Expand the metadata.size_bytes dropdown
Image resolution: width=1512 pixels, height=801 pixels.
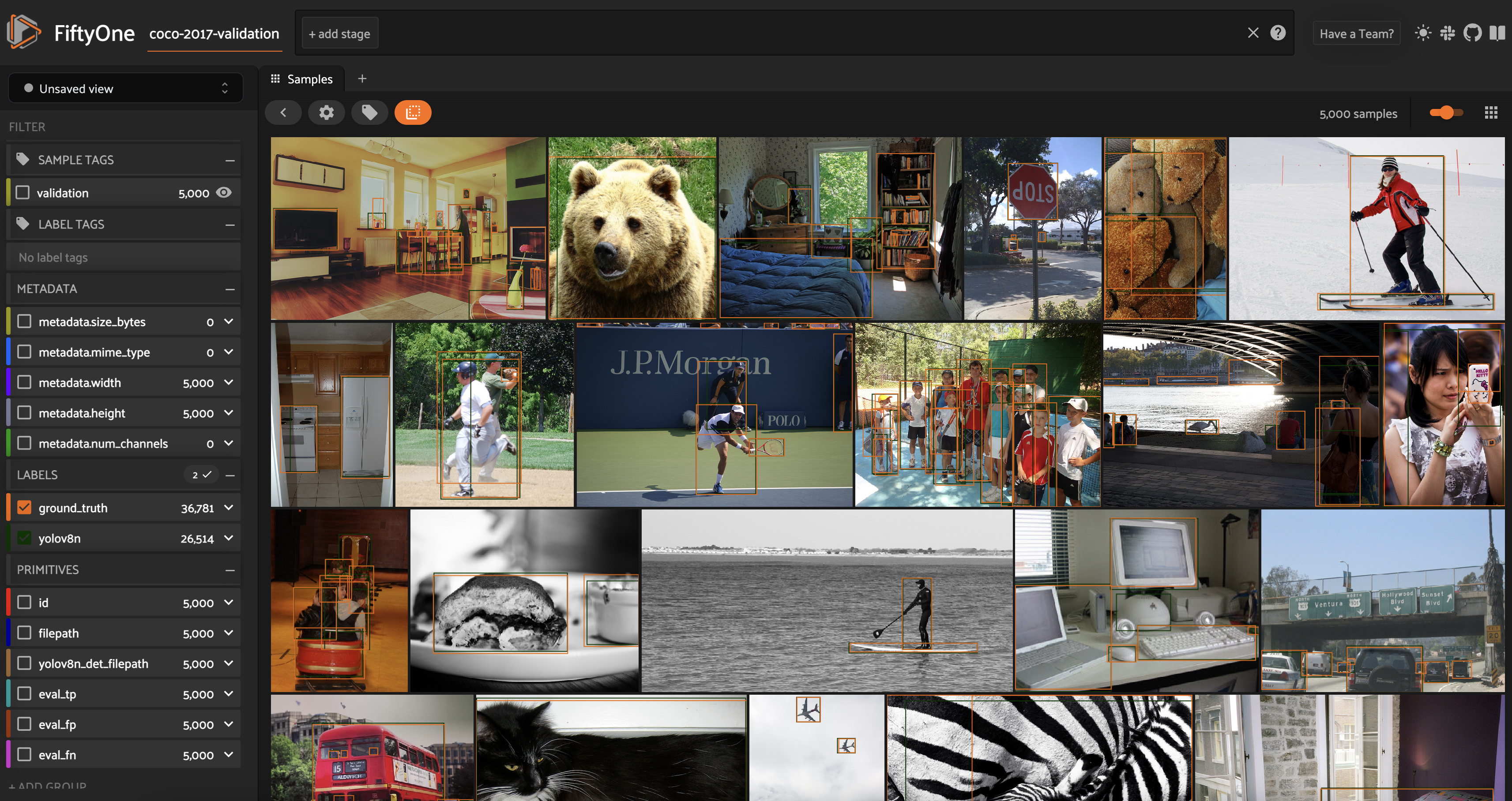click(x=229, y=321)
